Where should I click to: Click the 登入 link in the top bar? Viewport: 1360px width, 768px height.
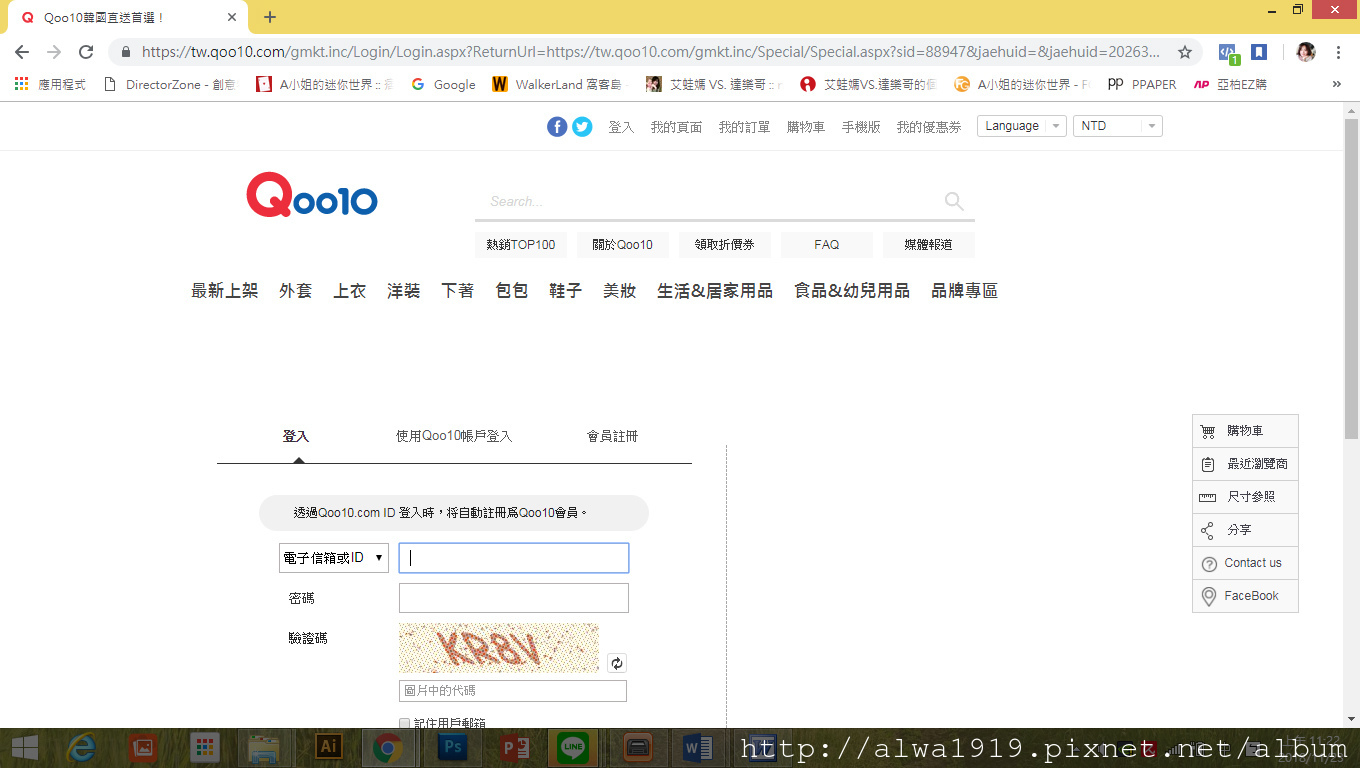coord(621,127)
